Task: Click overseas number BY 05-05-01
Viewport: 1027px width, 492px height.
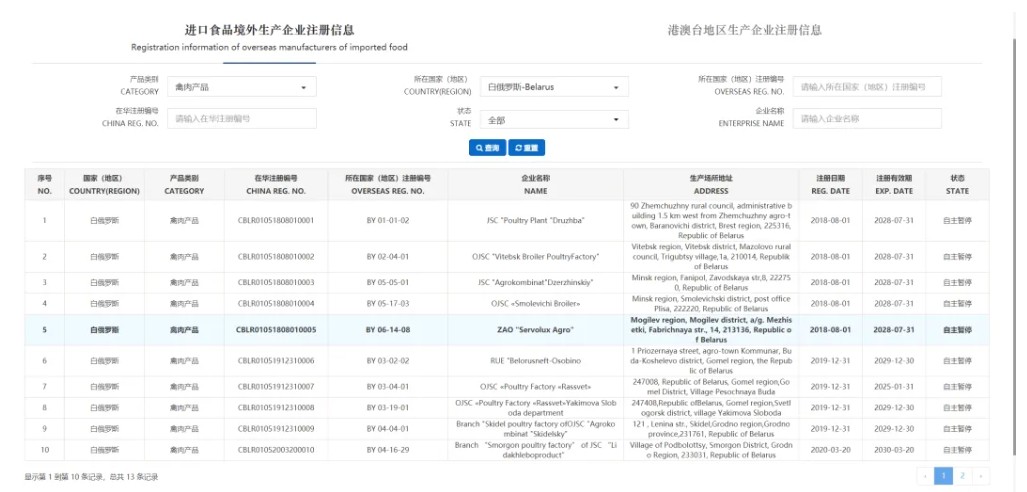Action: tap(388, 282)
